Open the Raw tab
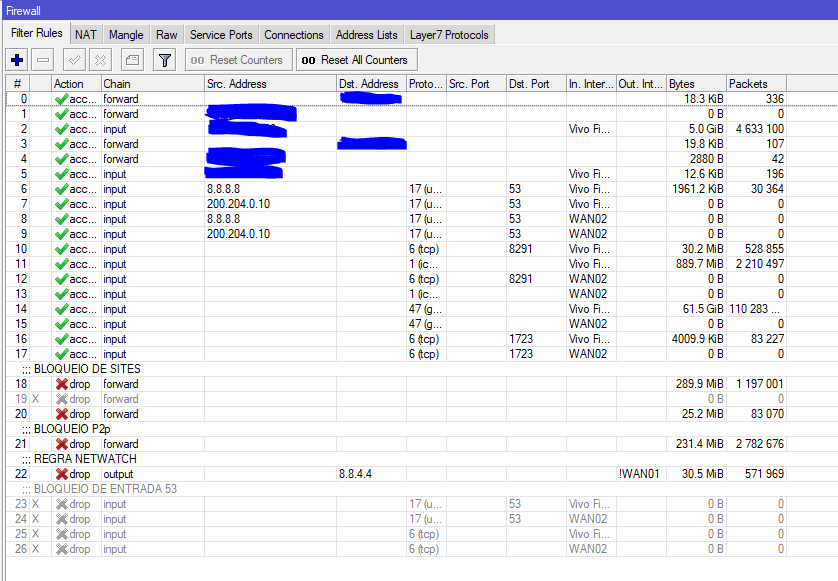838x581 pixels. pos(167,35)
